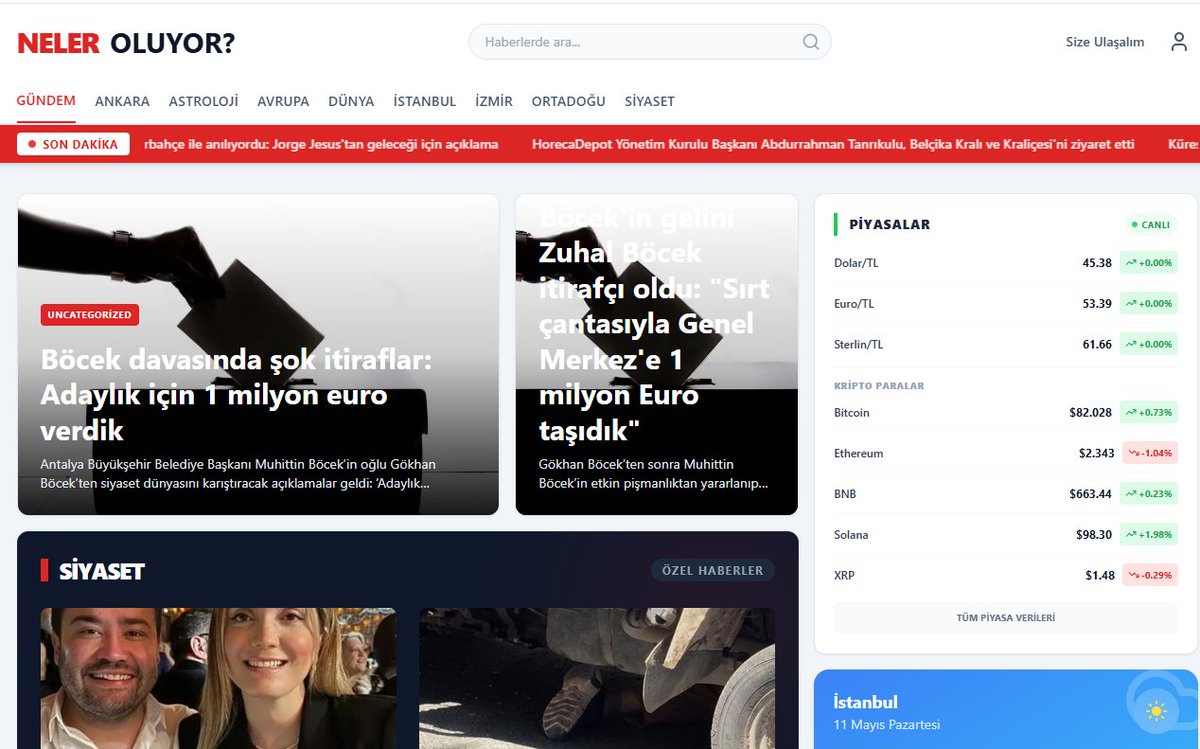1200x749 pixels.
Task: Open the İZMİR category
Action: point(494,101)
